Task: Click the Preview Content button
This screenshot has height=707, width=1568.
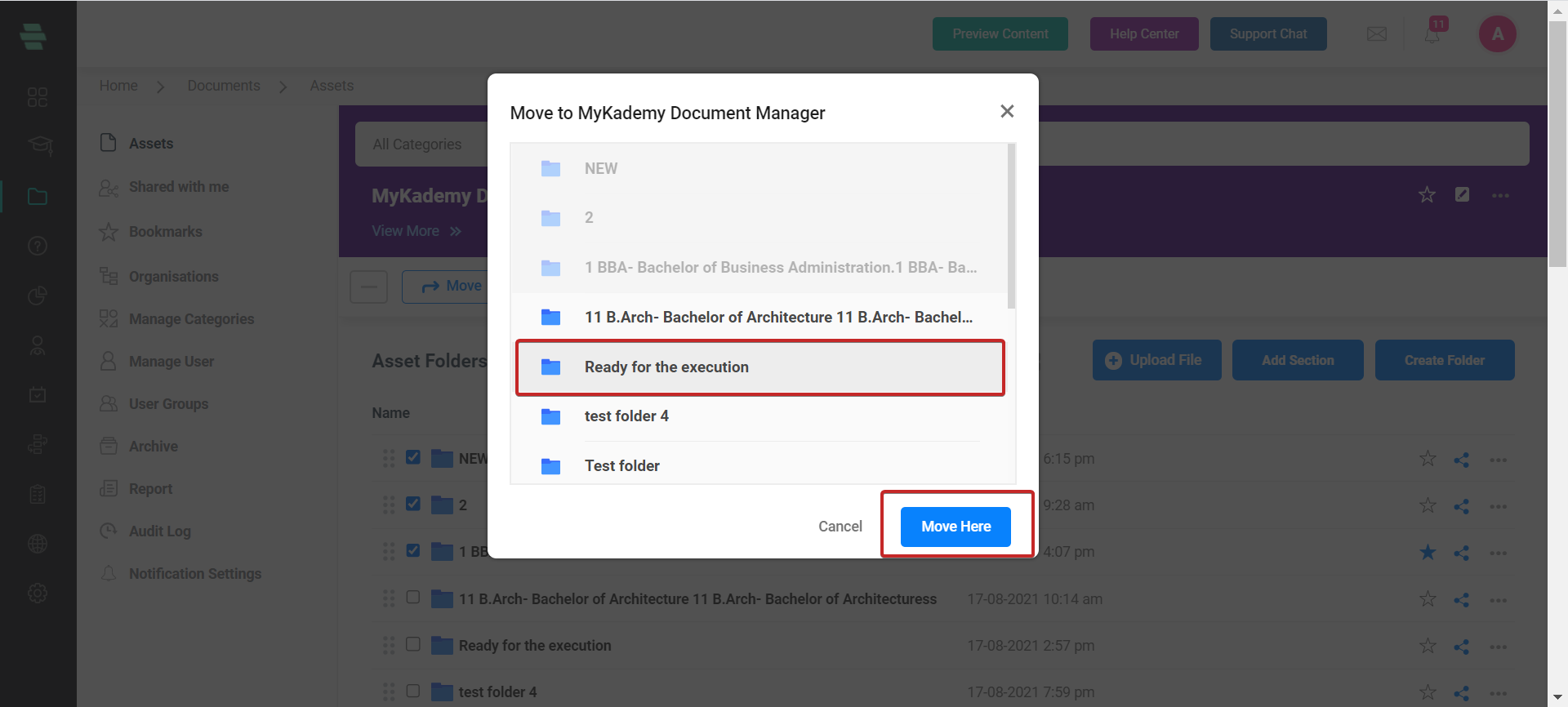Action: [1000, 34]
